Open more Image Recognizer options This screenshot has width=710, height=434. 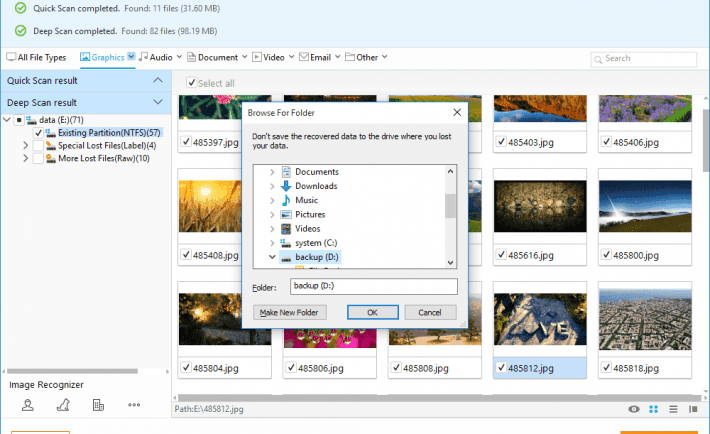pos(134,405)
